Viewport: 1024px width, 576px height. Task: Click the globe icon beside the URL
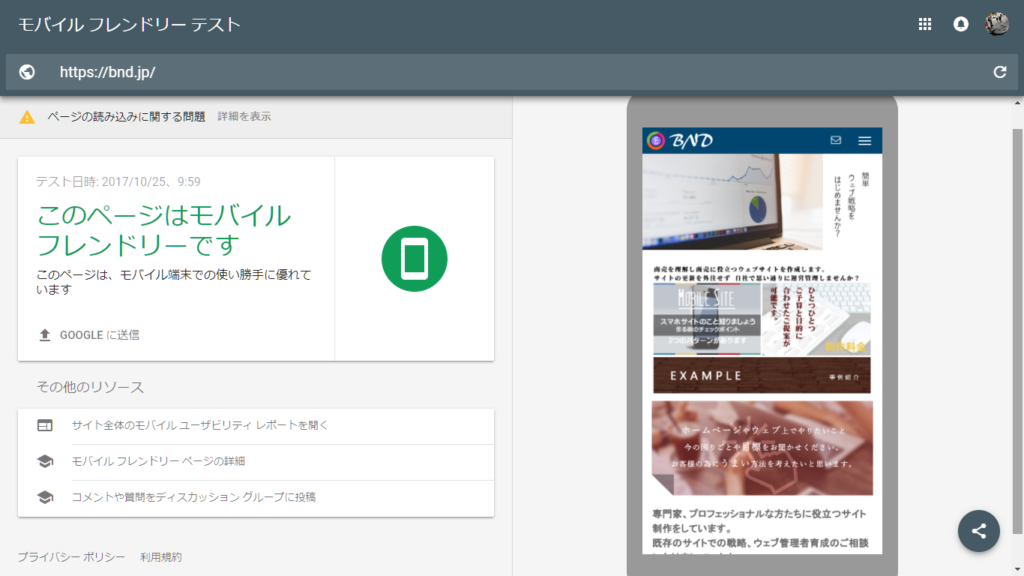click(27, 72)
